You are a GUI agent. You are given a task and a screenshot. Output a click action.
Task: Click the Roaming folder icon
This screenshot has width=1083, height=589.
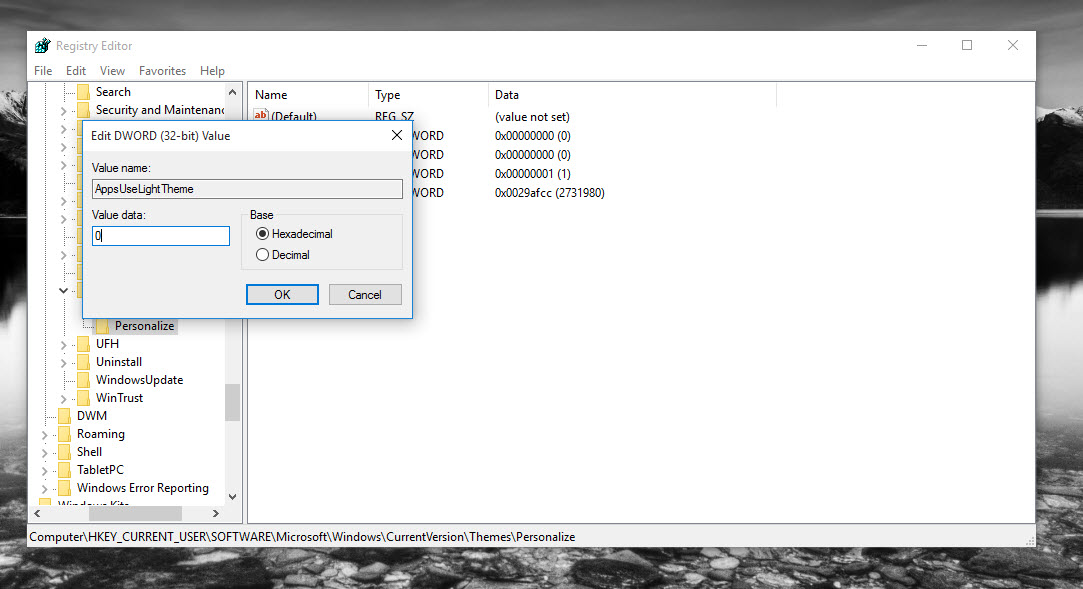coord(65,434)
